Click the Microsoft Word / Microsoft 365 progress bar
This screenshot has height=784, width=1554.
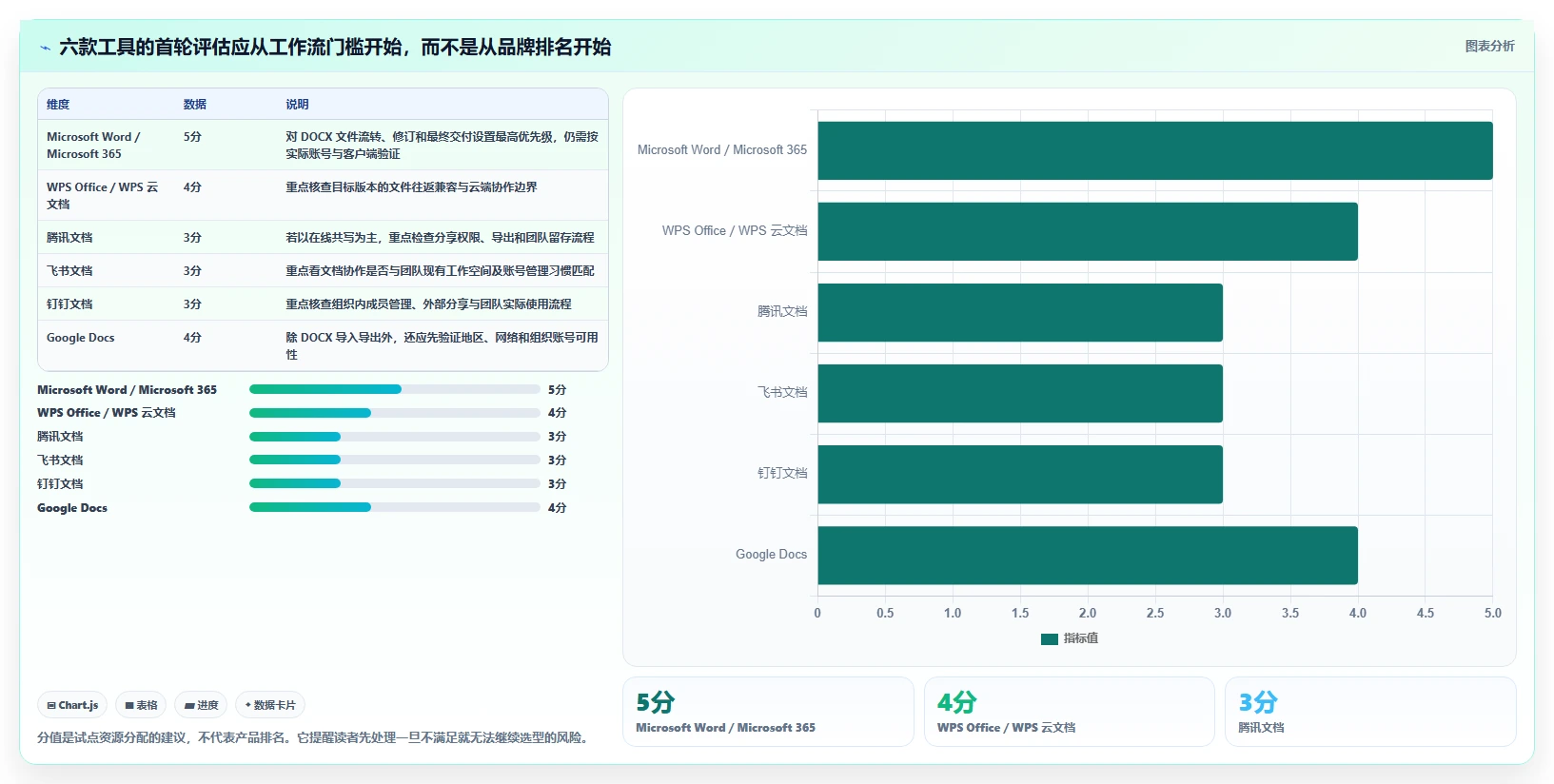395,389
